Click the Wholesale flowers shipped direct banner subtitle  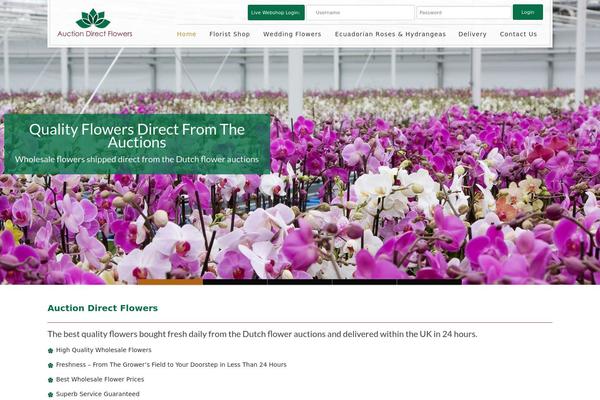tap(137, 159)
